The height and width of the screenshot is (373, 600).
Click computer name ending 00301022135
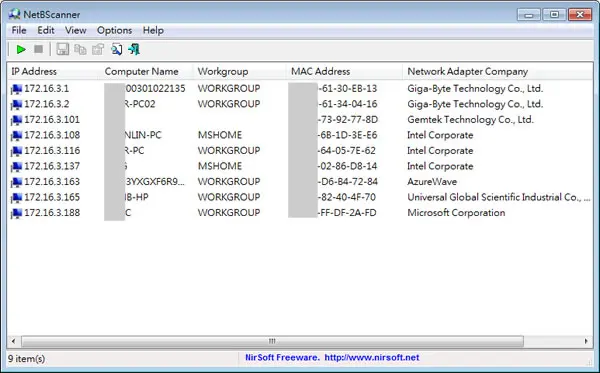(x=155, y=88)
